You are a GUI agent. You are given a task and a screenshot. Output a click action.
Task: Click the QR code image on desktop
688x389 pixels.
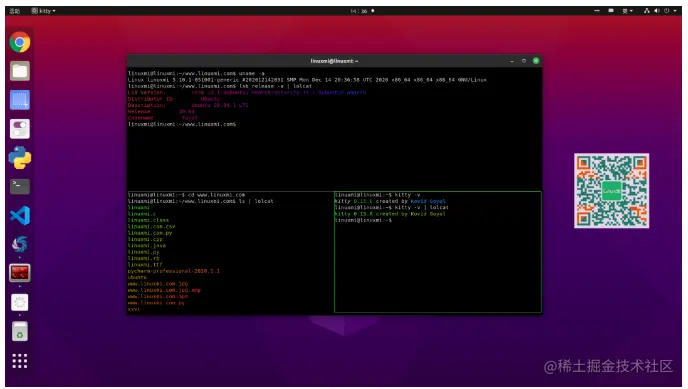612,191
